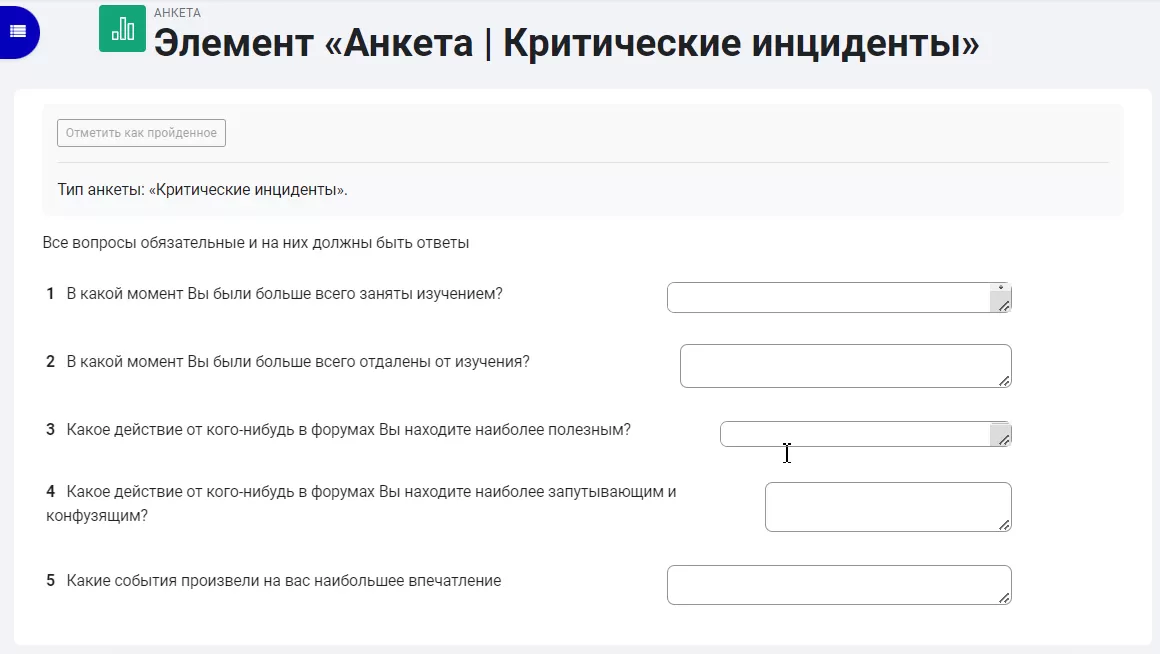Click resize handle of question 1 textarea
The height and width of the screenshot is (654, 1160).
(1004, 306)
